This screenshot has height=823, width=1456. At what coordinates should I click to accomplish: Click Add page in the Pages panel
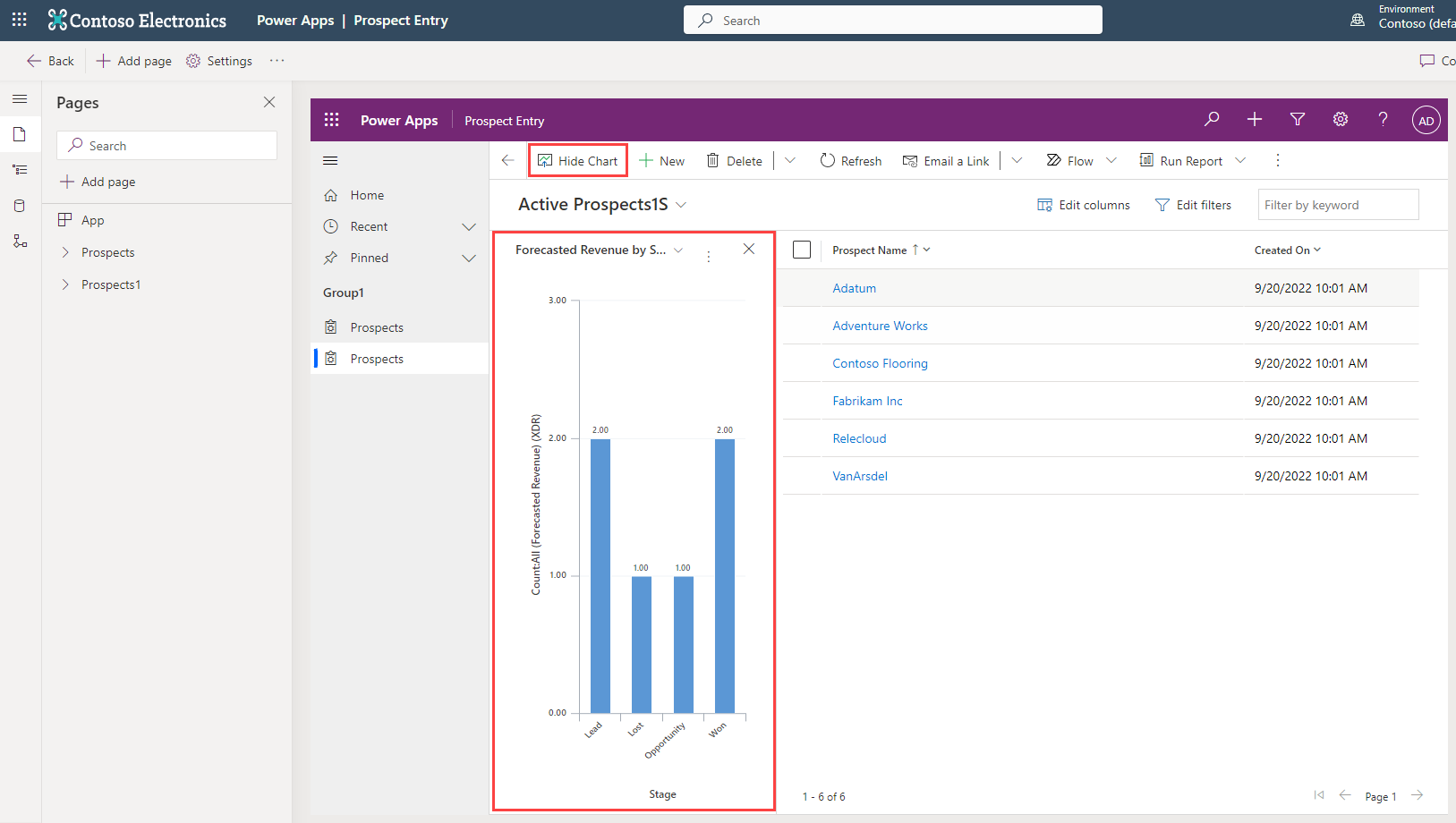(98, 182)
